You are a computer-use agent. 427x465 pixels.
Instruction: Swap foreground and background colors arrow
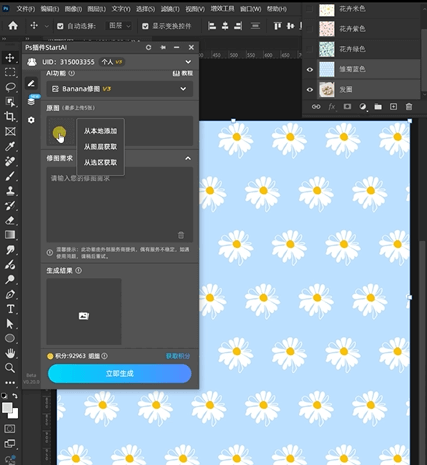tap(15, 396)
